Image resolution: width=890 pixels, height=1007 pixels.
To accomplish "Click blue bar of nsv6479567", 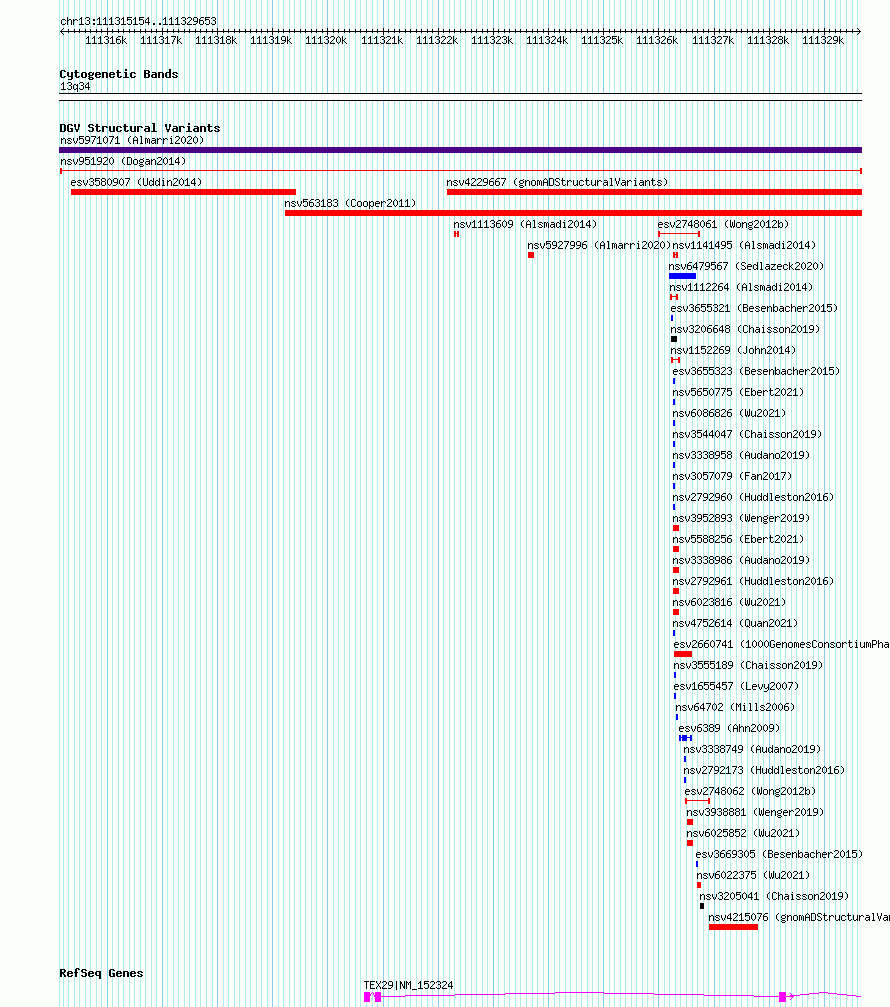I will pyautogui.click(x=683, y=276).
